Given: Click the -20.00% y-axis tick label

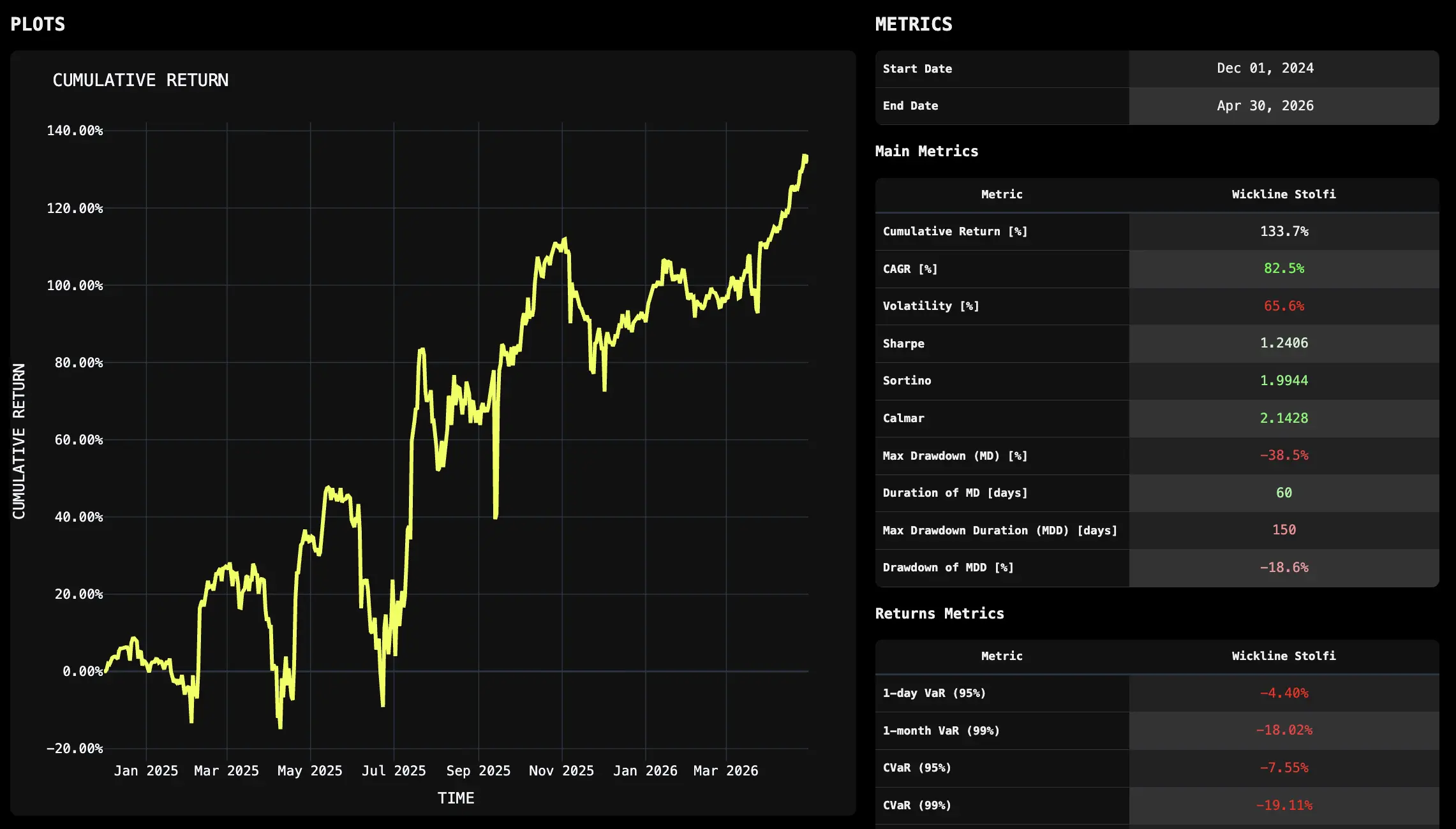Looking at the screenshot, I should click(74, 749).
